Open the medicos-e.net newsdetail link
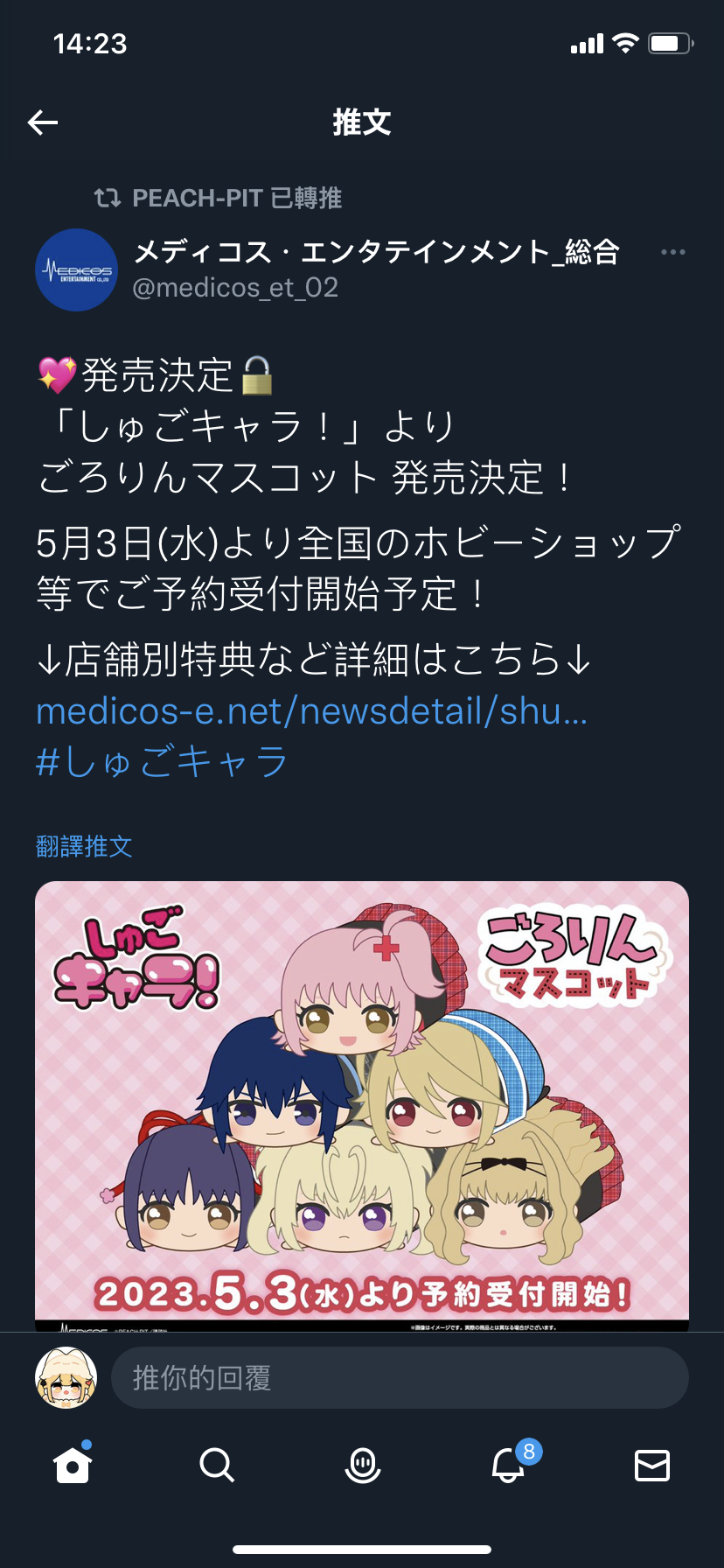Image resolution: width=724 pixels, height=1568 pixels. point(311,711)
